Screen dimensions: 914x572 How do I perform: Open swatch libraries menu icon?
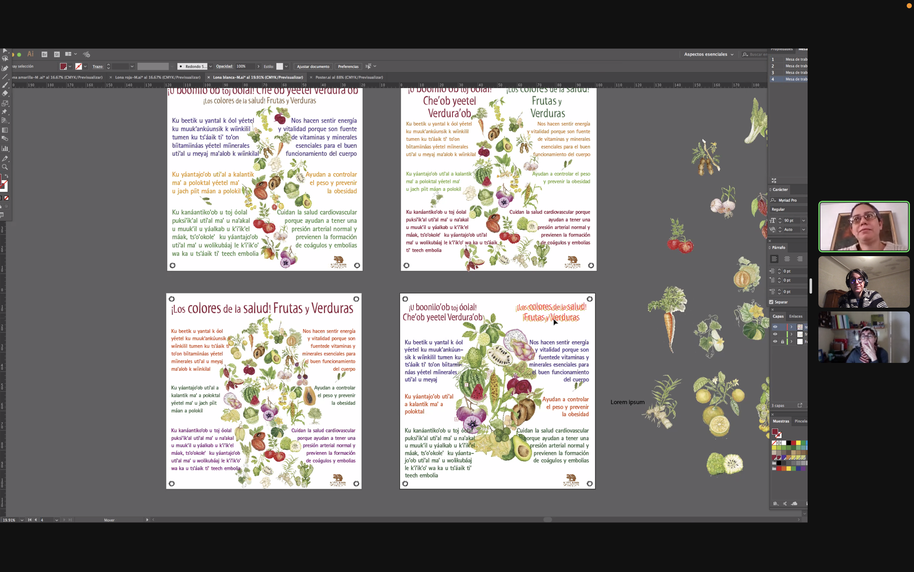pyautogui.click(x=775, y=503)
